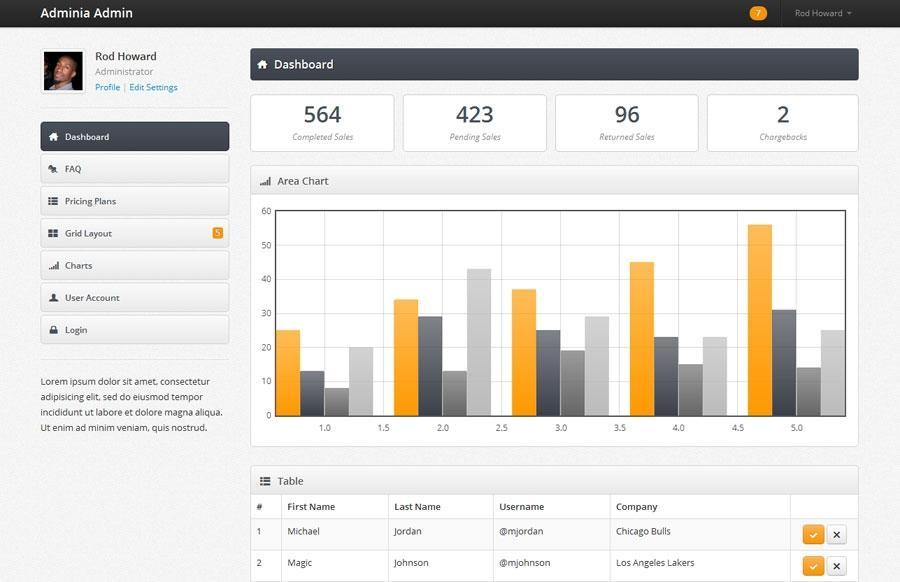Open the Profile link under Rod Howard
900x582 pixels.
coord(107,87)
